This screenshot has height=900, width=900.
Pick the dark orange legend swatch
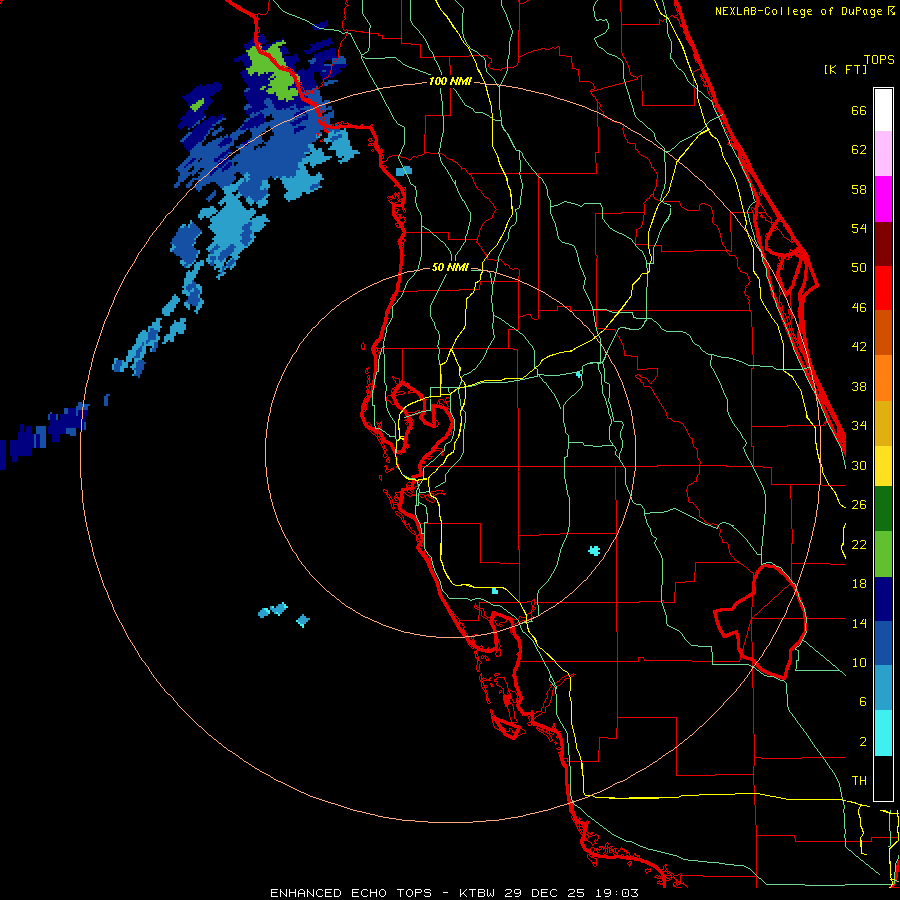[883, 333]
